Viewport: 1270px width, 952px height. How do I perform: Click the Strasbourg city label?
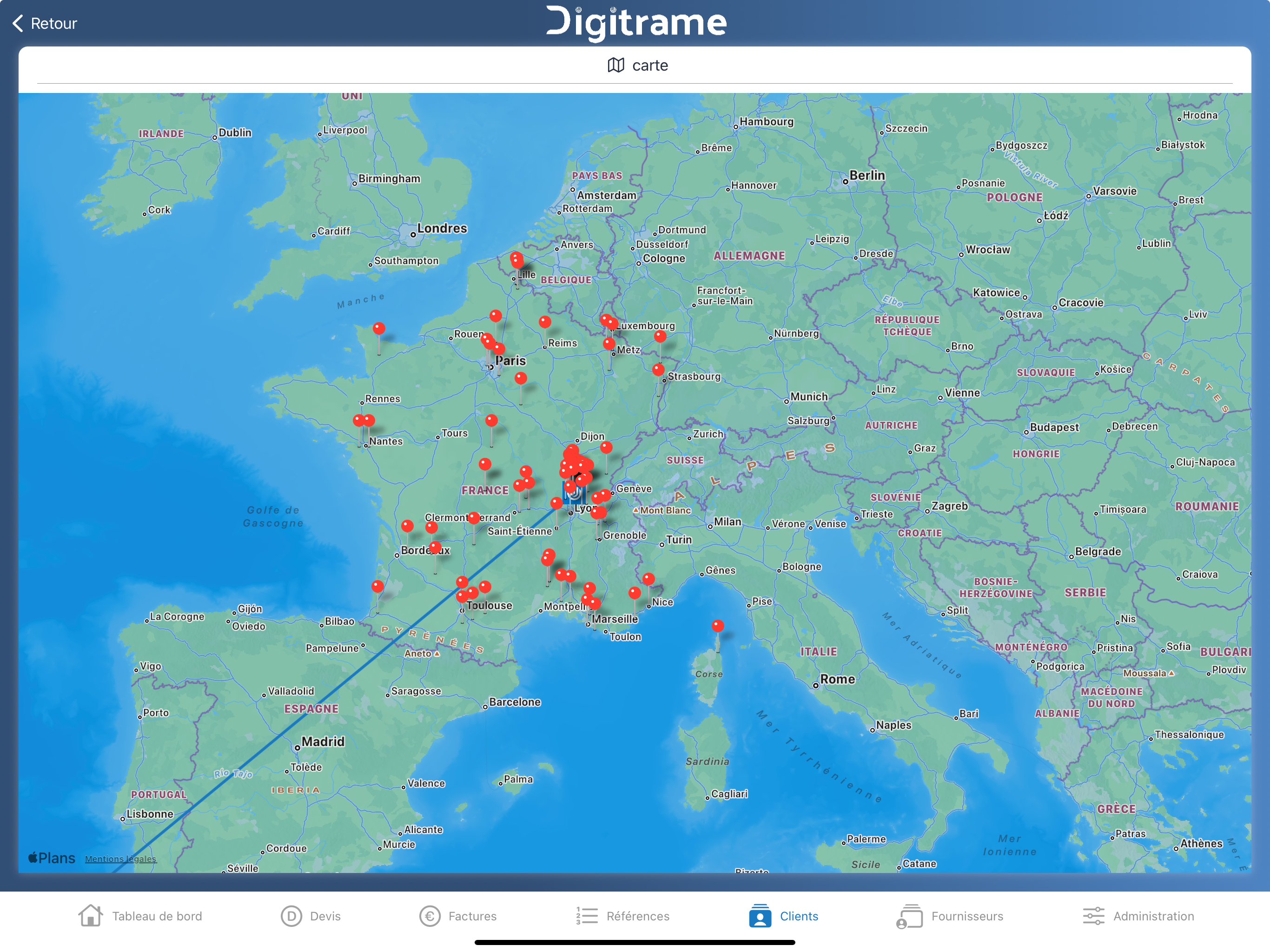tap(694, 377)
